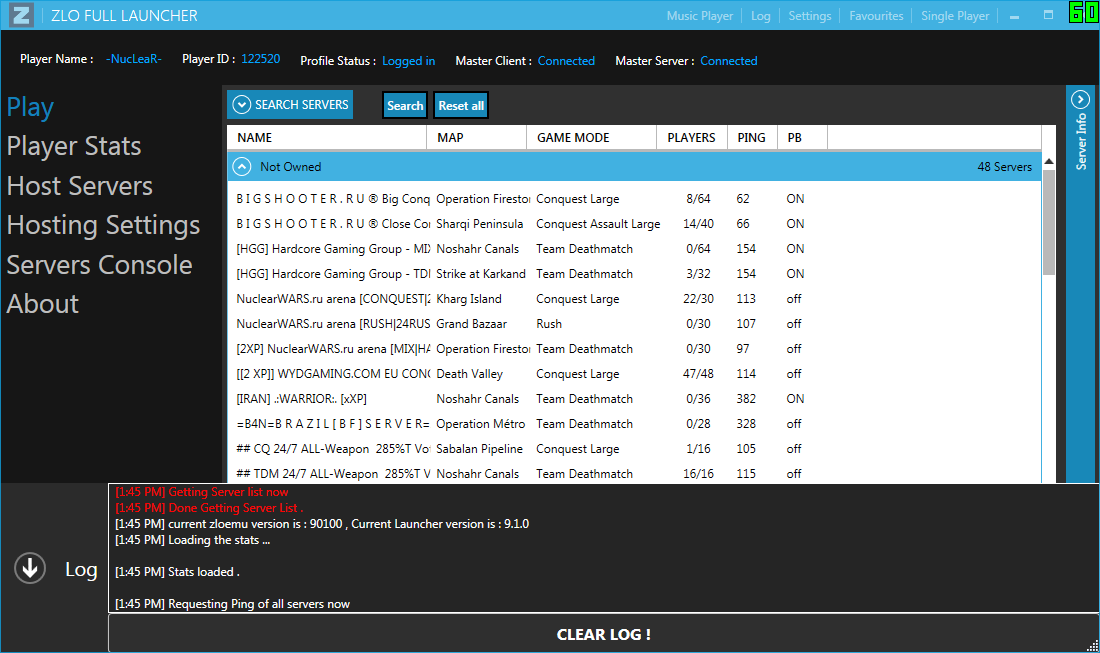Click the Server Info vertical label

pyautogui.click(x=1081, y=142)
